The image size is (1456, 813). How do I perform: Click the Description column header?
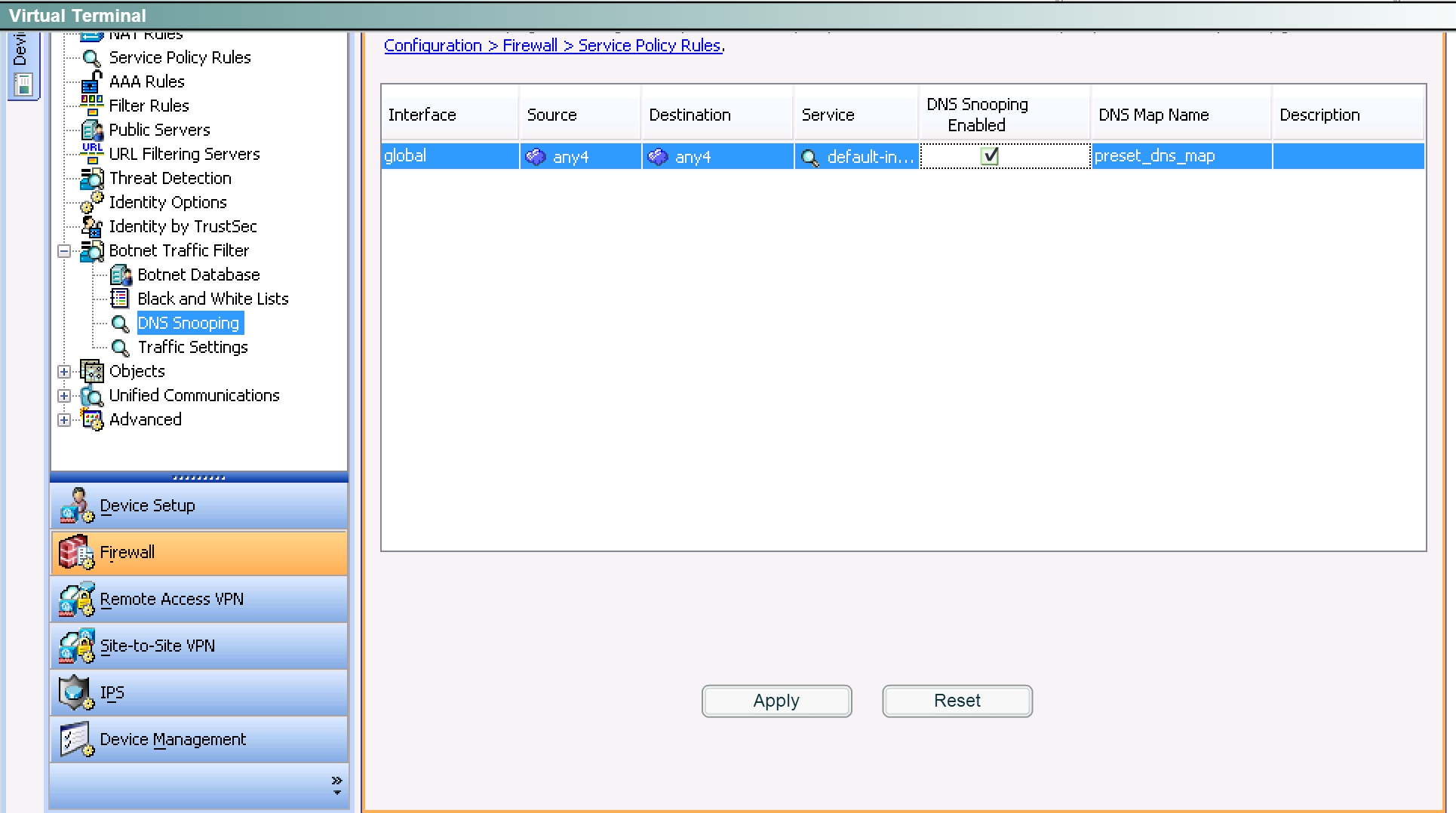[1347, 115]
